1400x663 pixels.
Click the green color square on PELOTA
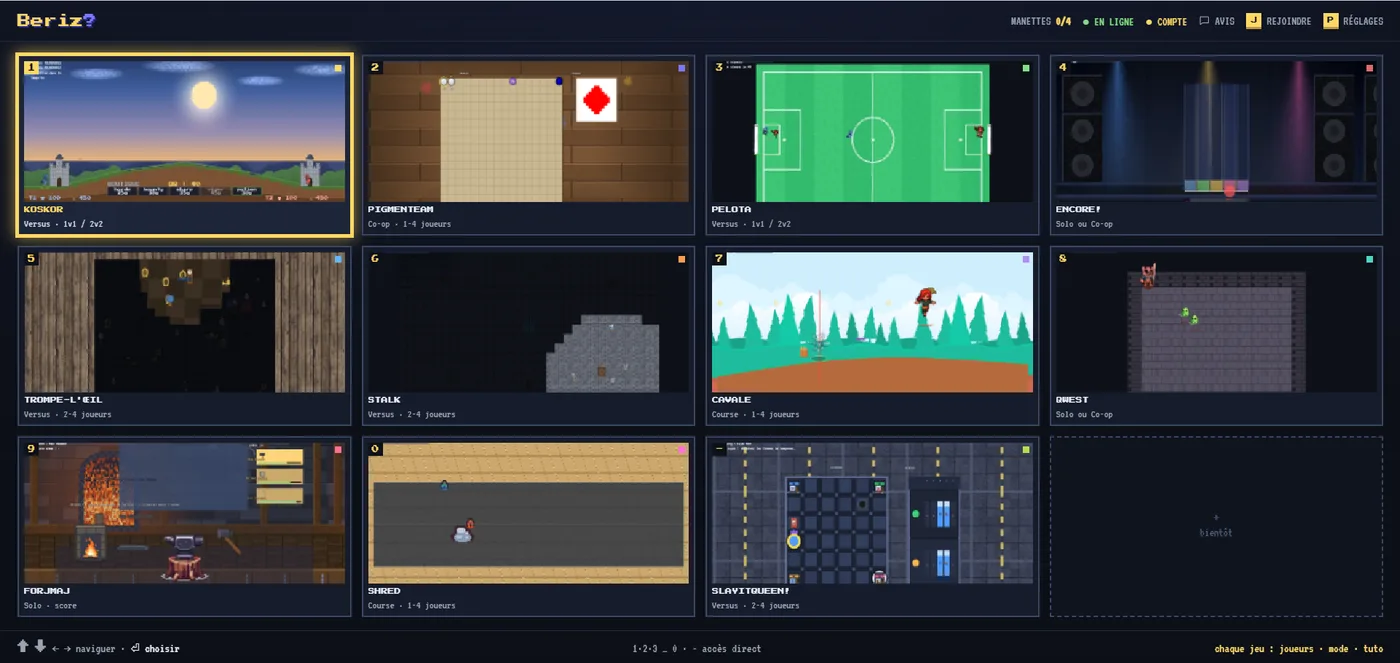pos(1026,68)
